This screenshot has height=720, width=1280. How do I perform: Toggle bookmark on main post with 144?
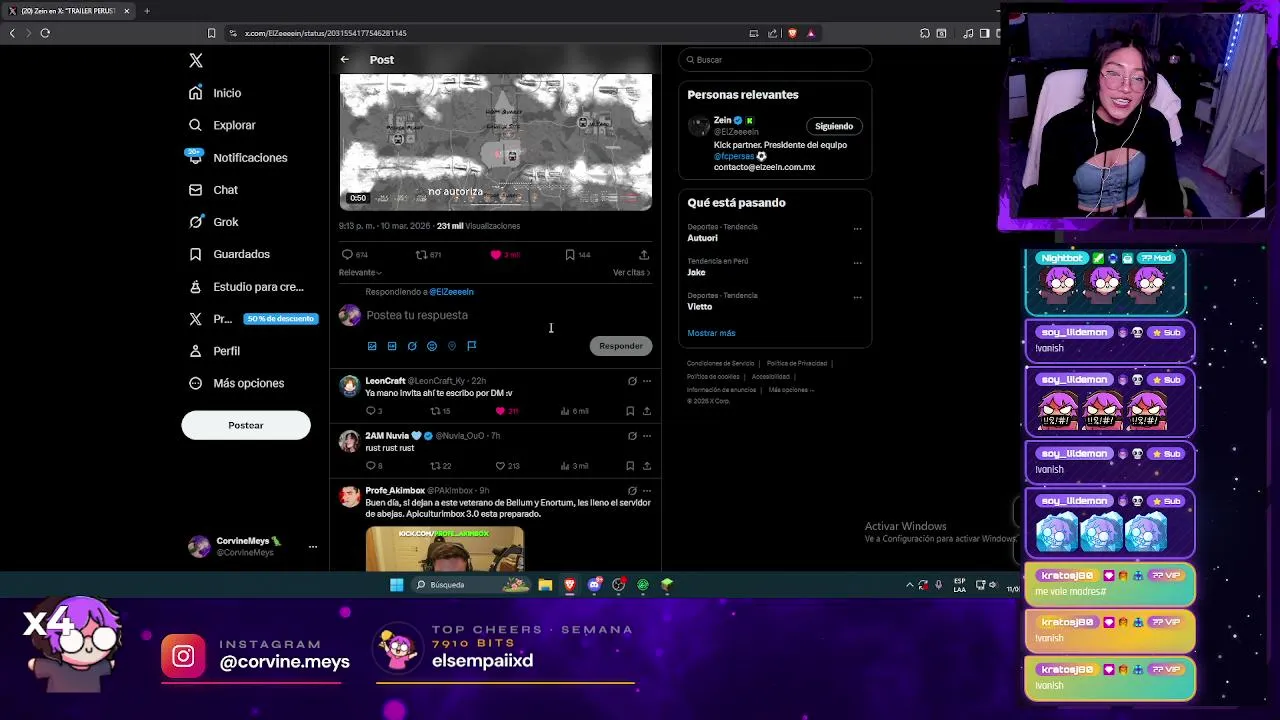(x=577, y=254)
